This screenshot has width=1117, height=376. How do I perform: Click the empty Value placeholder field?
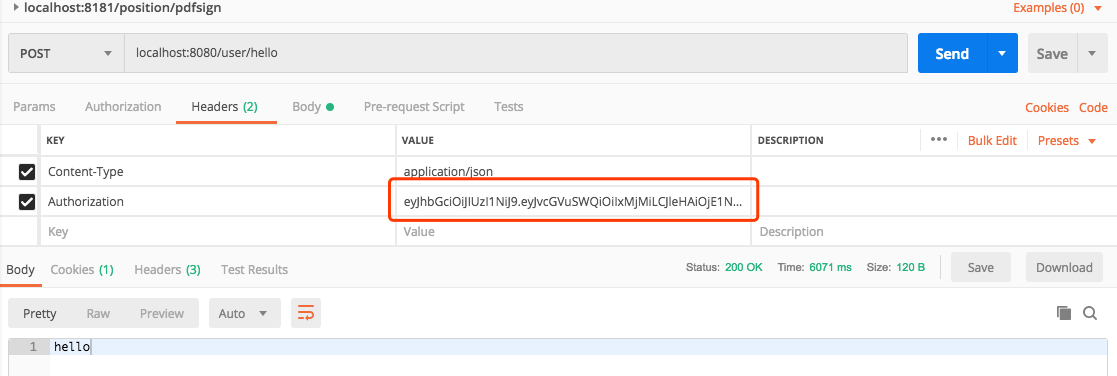573,231
